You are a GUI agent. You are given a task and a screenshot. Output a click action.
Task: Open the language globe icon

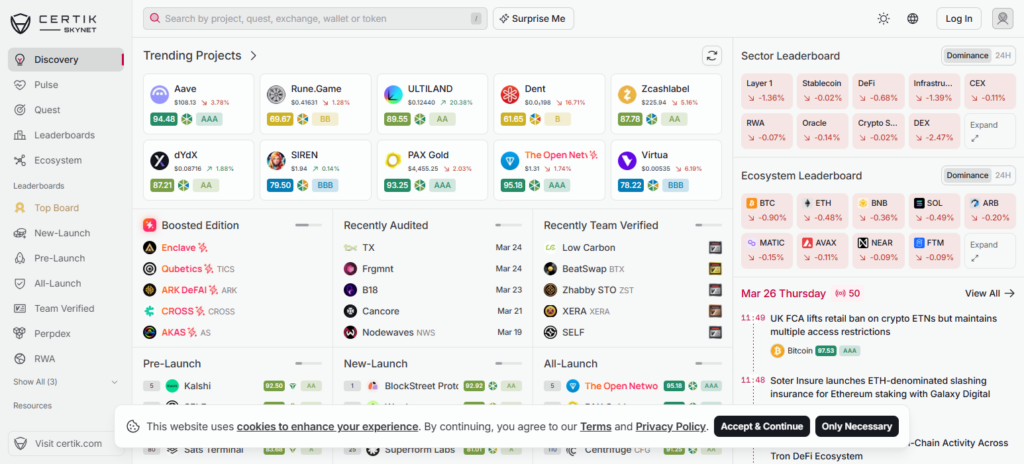(x=912, y=18)
